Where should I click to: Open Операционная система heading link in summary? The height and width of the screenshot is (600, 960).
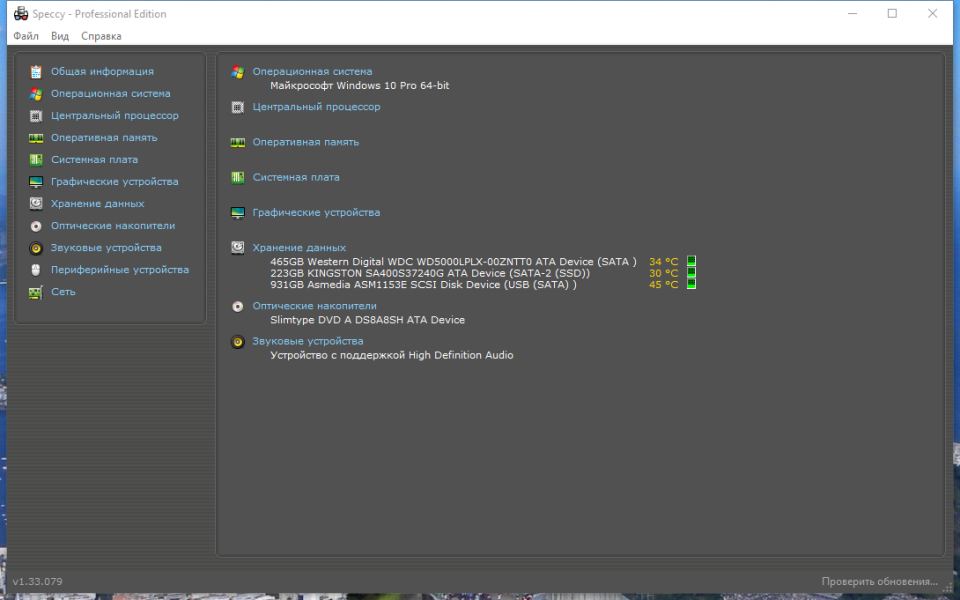click(x=312, y=72)
